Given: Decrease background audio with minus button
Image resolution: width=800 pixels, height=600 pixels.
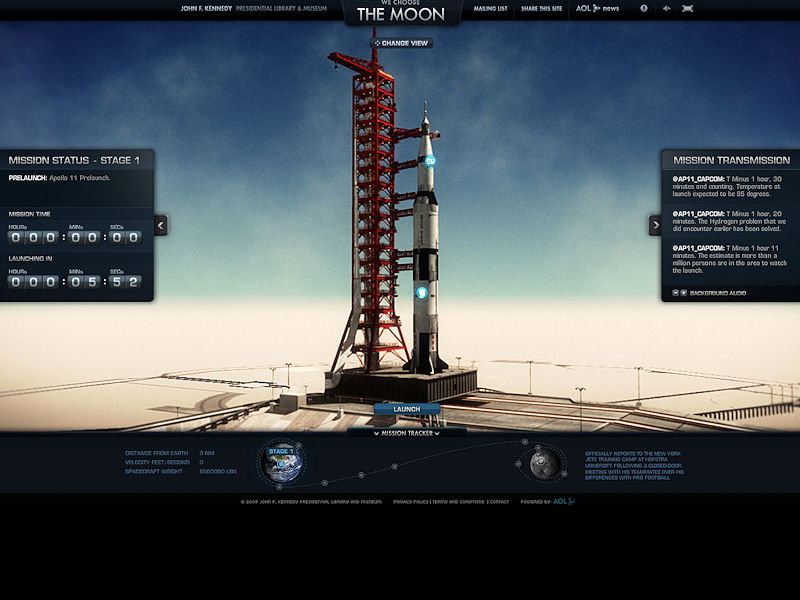Looking at the screenshot, I should tap(675, 293).
